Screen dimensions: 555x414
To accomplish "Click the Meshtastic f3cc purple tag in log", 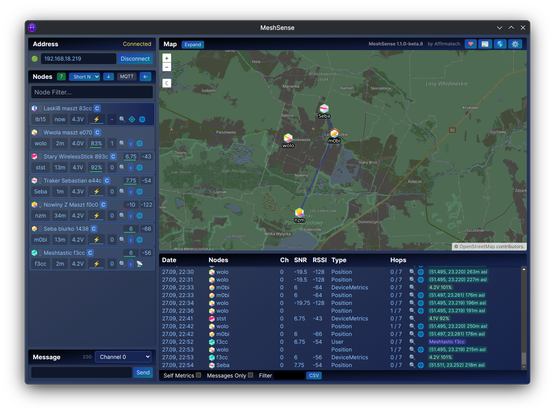I will pyautogui.click(x=447, y=342).
